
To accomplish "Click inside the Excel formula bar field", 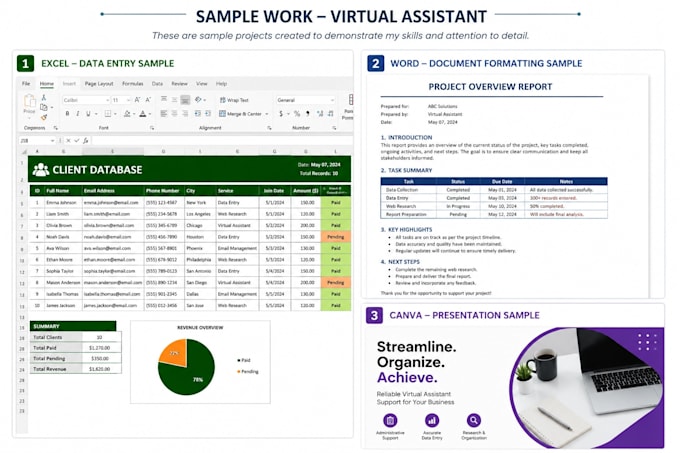I will (x=221, y=140).
